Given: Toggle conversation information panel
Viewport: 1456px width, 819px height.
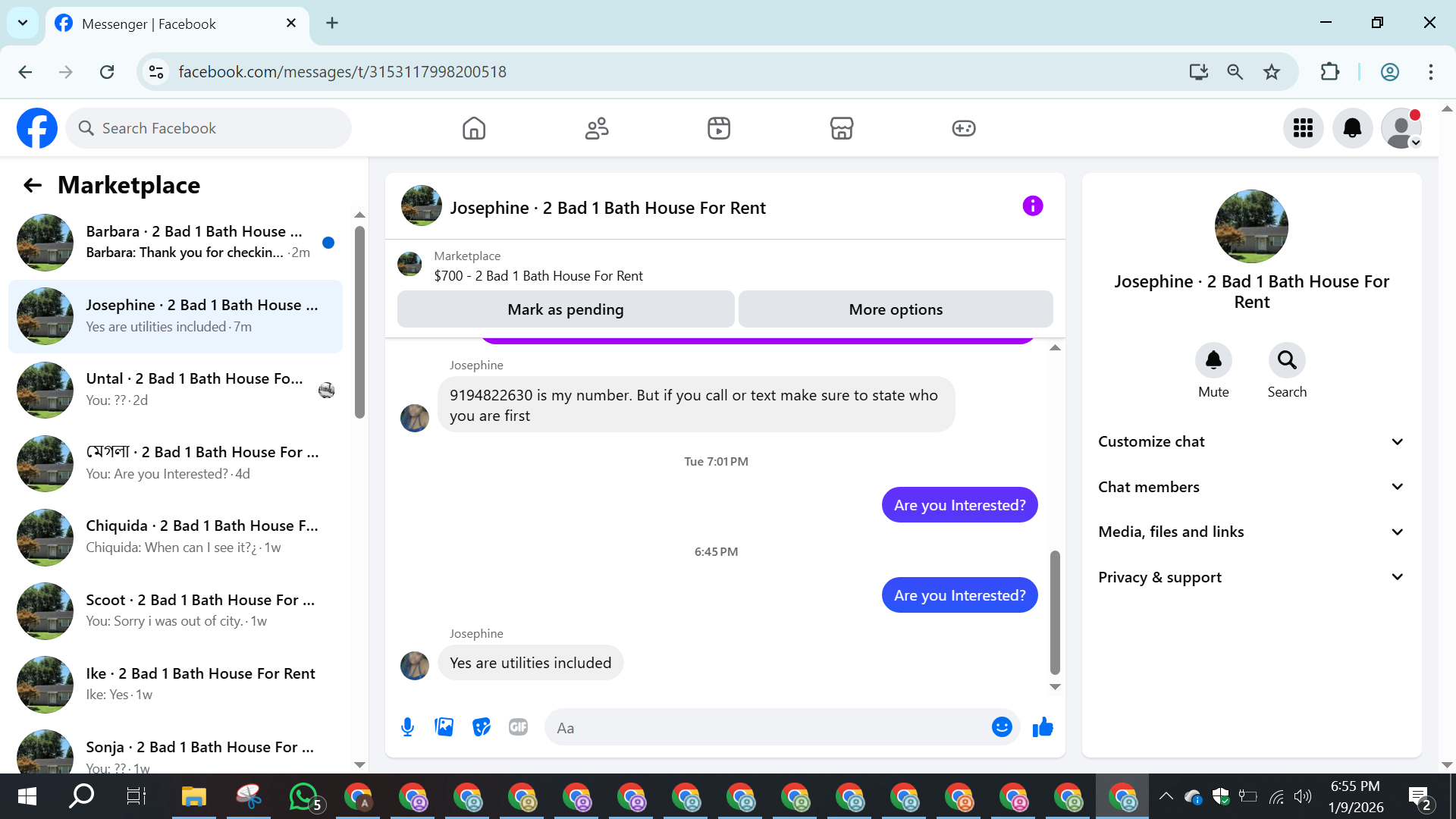Looking at the screenshot, I should click(1032, 206).
